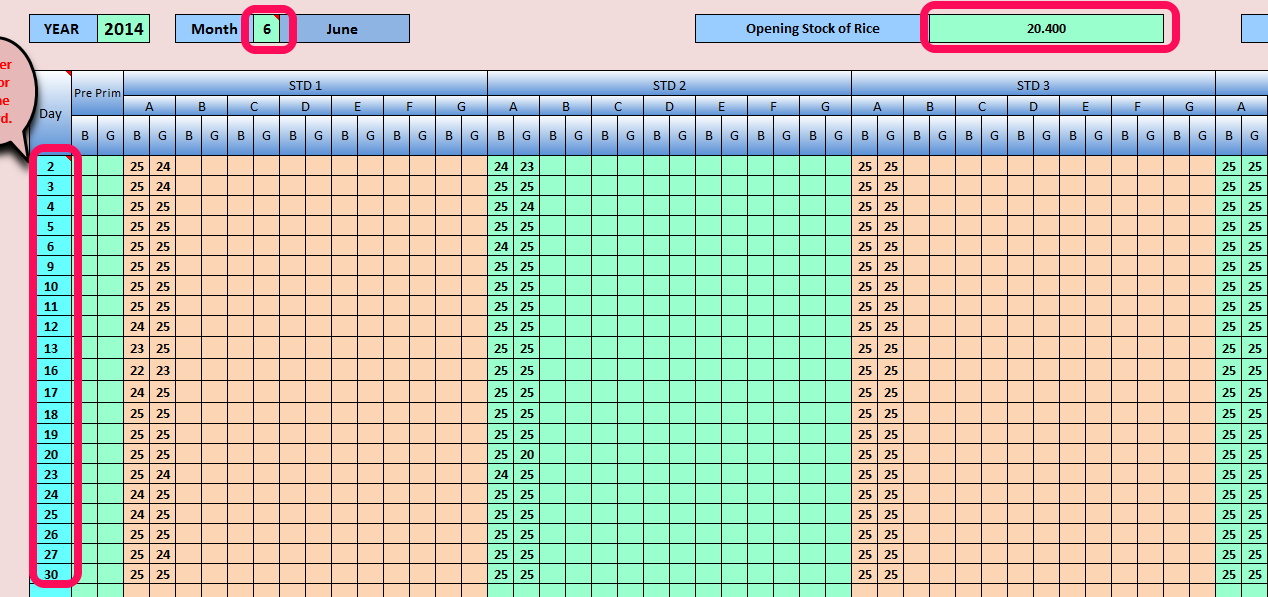Click day 23 in the Day column
The image size is (1268, 597).
tap(50, 474)
